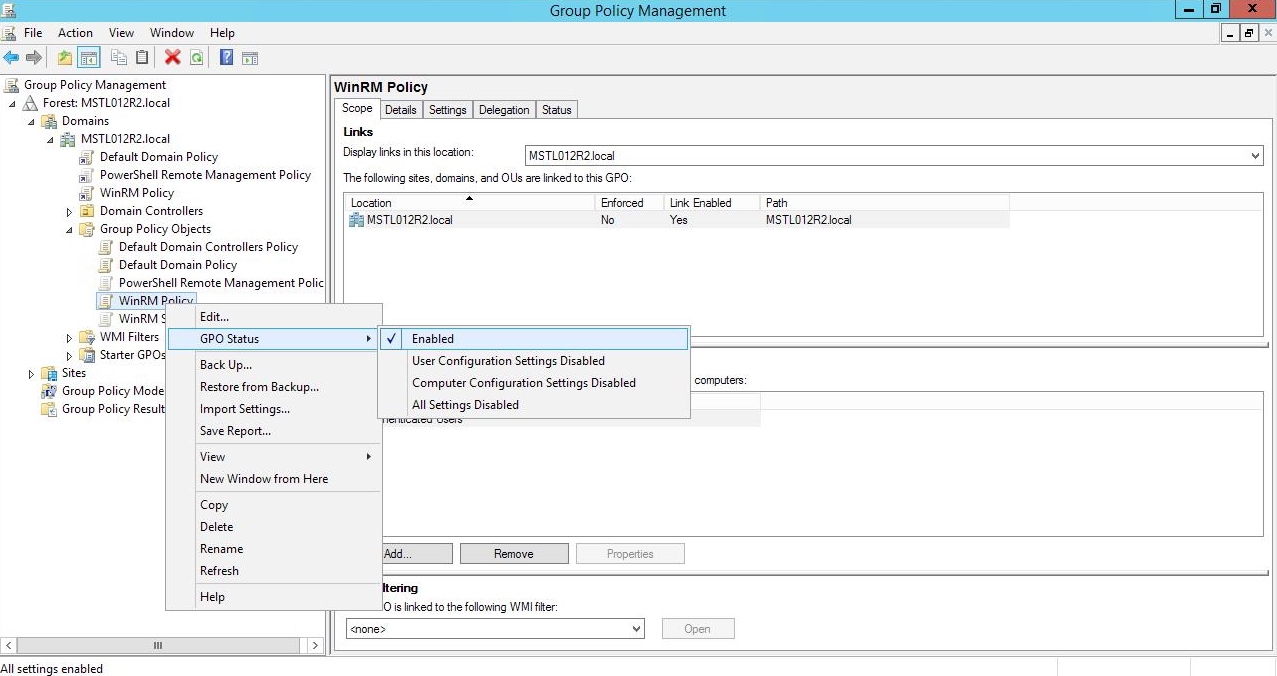1277x676 pixels.
Task: Open the Status tab
Action: [x=557, y=110]
